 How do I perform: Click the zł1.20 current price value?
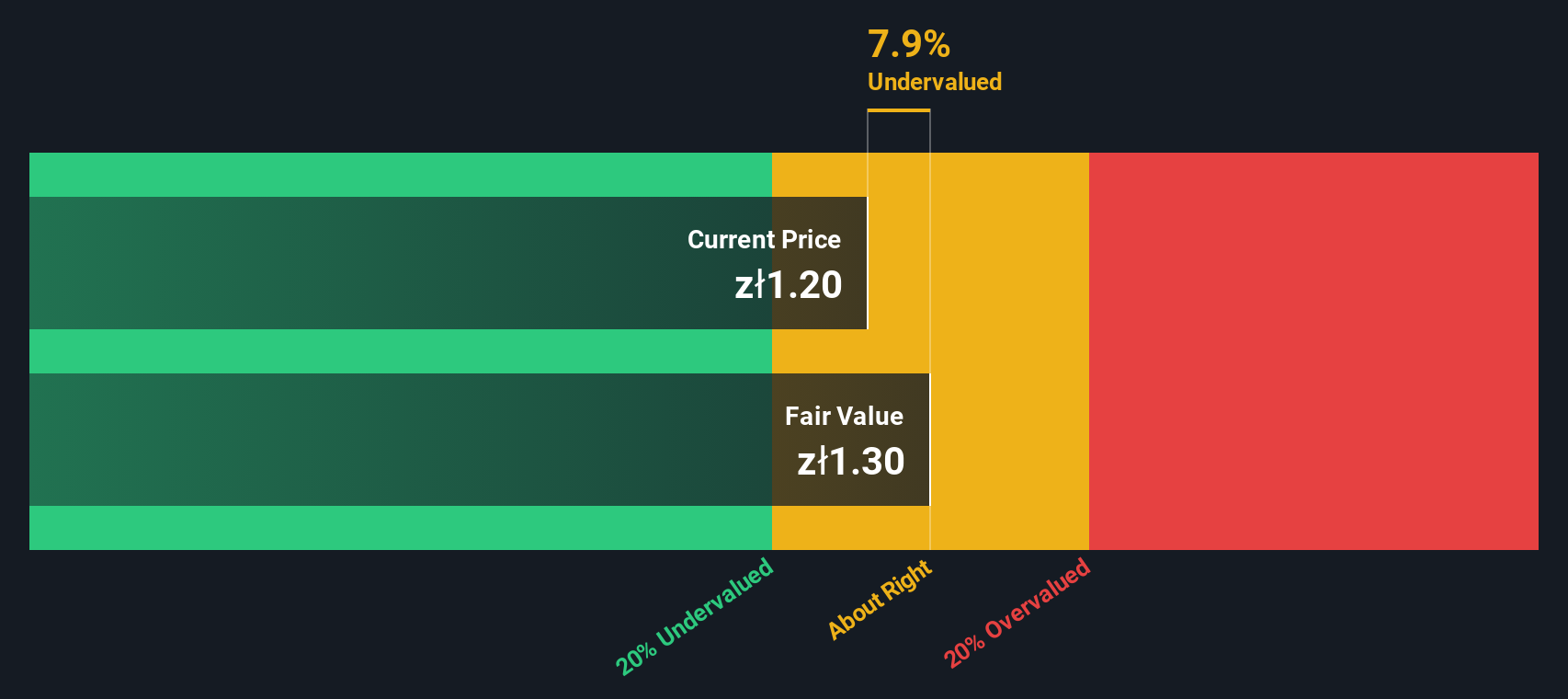(x=788, y=285)
